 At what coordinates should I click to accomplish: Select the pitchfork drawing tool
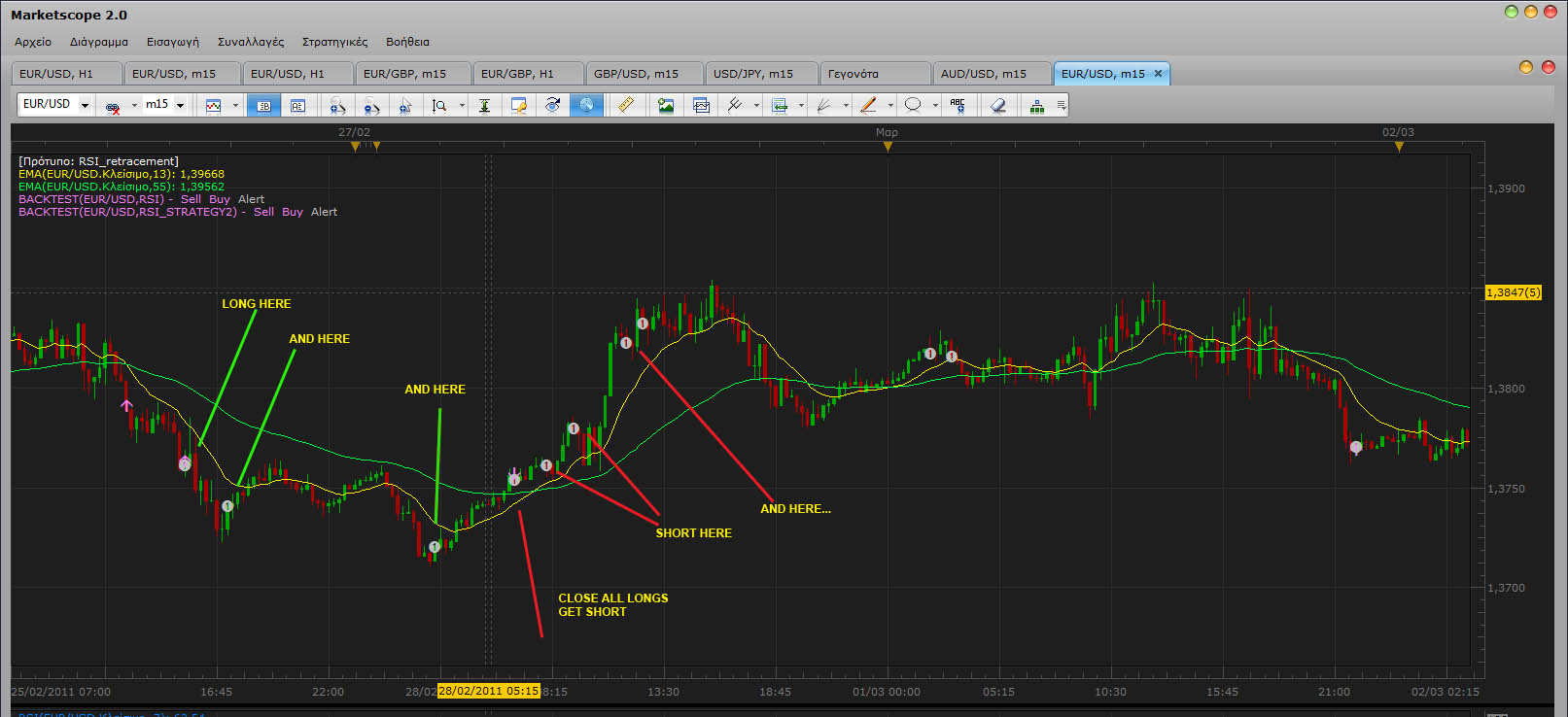[735, 105]
